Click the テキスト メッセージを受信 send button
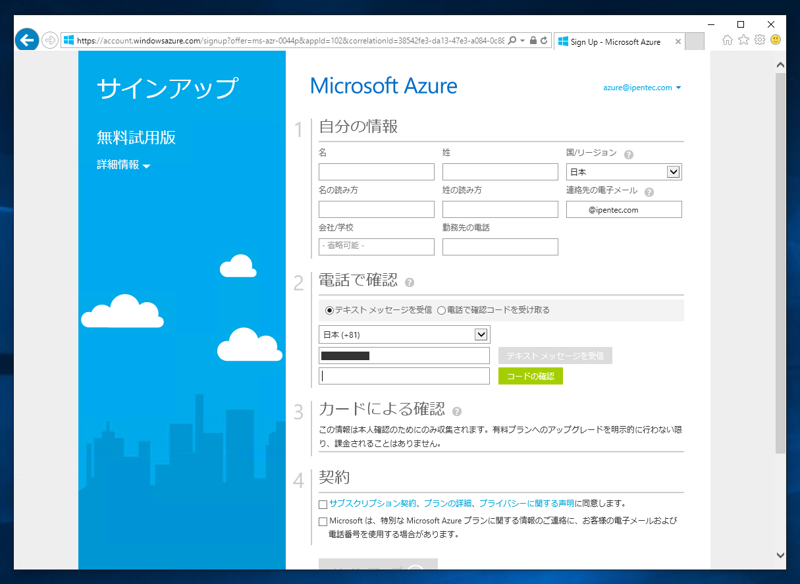 pyautogui.click(x=555, y=356)
